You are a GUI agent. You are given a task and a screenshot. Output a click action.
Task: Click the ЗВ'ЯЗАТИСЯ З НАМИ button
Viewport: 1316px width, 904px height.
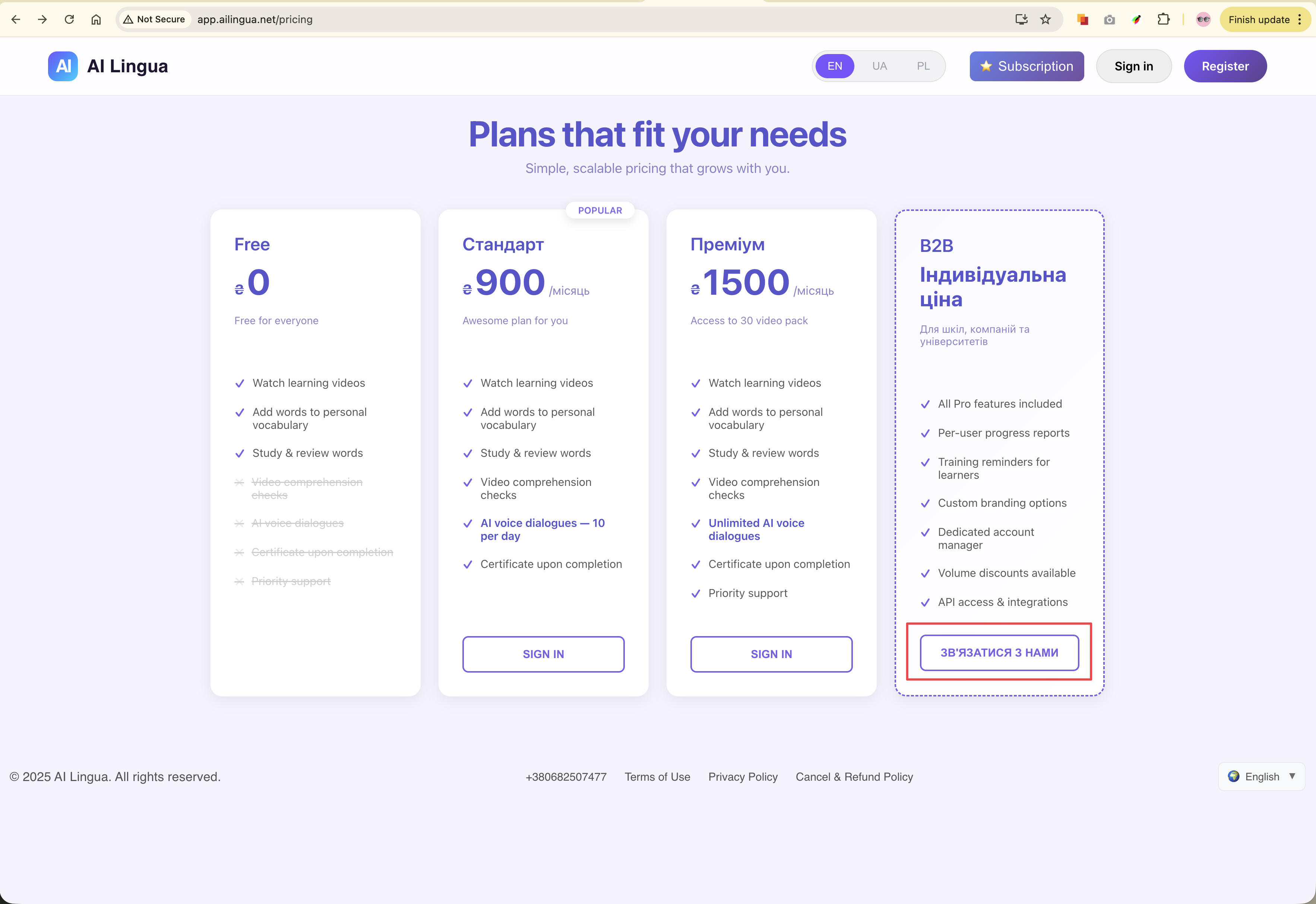tap(999, 652)
